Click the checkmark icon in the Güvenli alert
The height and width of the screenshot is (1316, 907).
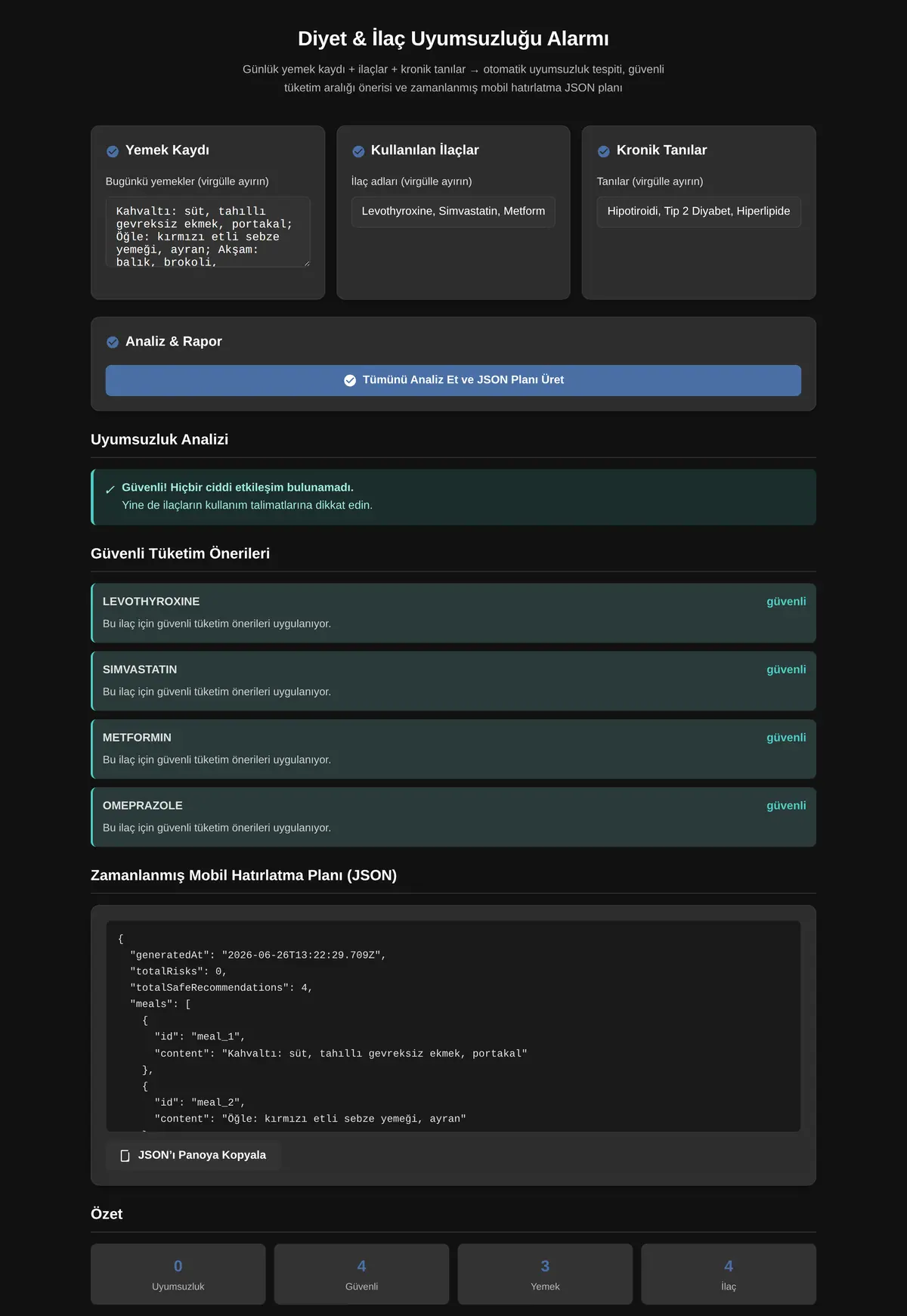(x=110, y=490)
